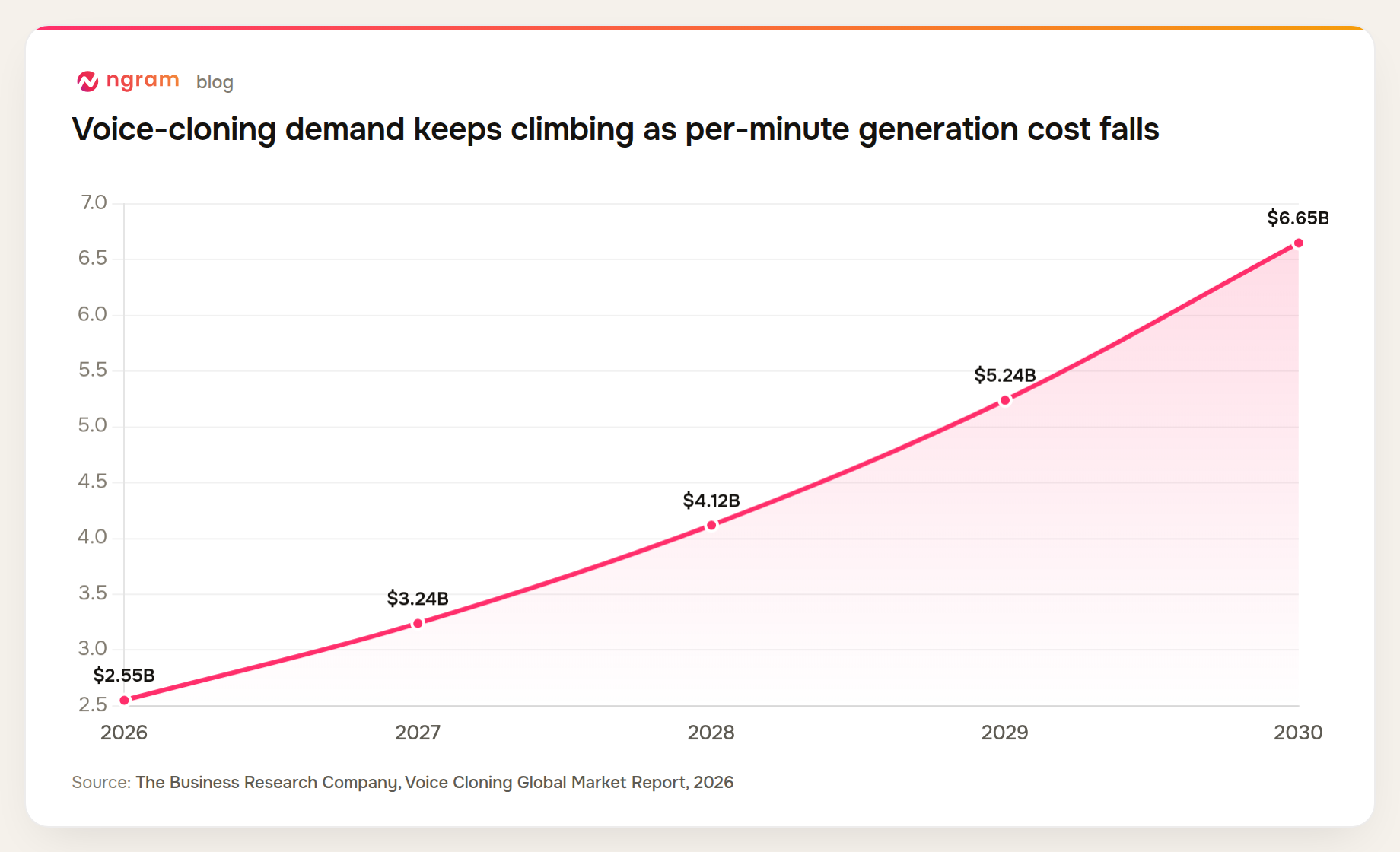The width and height of the screenshot is (1400, 852).
Task: Select the 2030 data point marker
Action: pos(1299,243)
